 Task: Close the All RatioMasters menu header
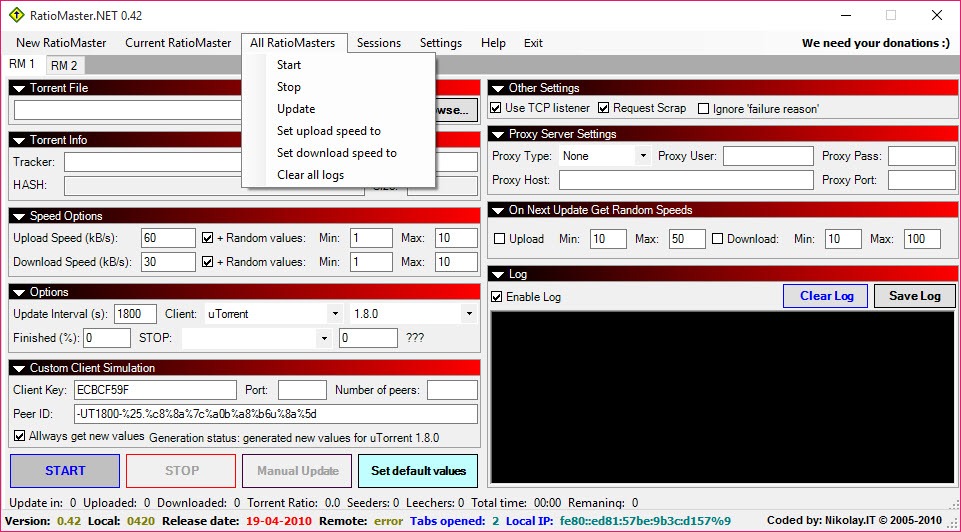pyautogui.click(x=293, y=43)
